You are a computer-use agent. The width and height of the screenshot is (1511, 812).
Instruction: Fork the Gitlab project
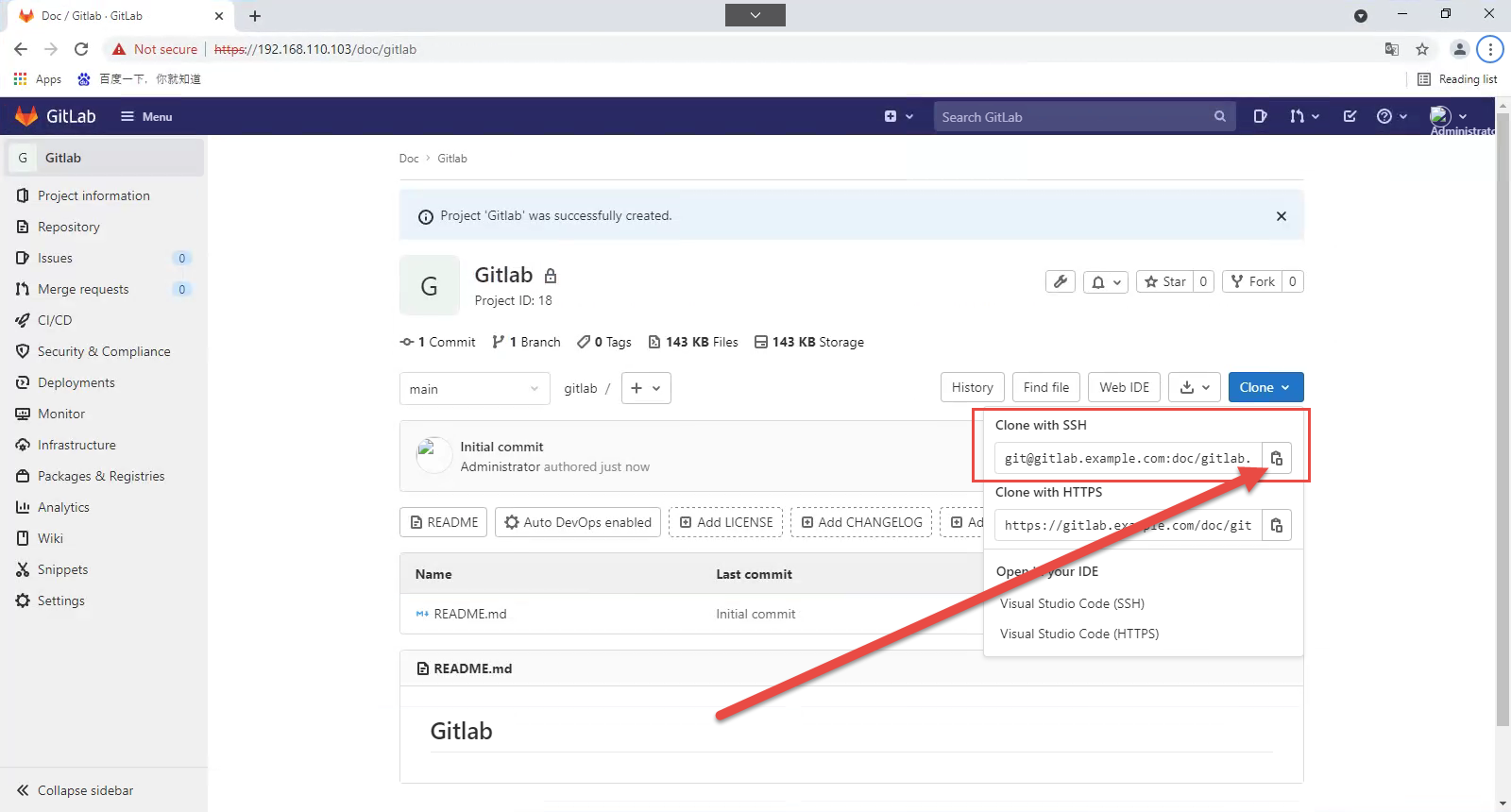tap(1252, 281)
